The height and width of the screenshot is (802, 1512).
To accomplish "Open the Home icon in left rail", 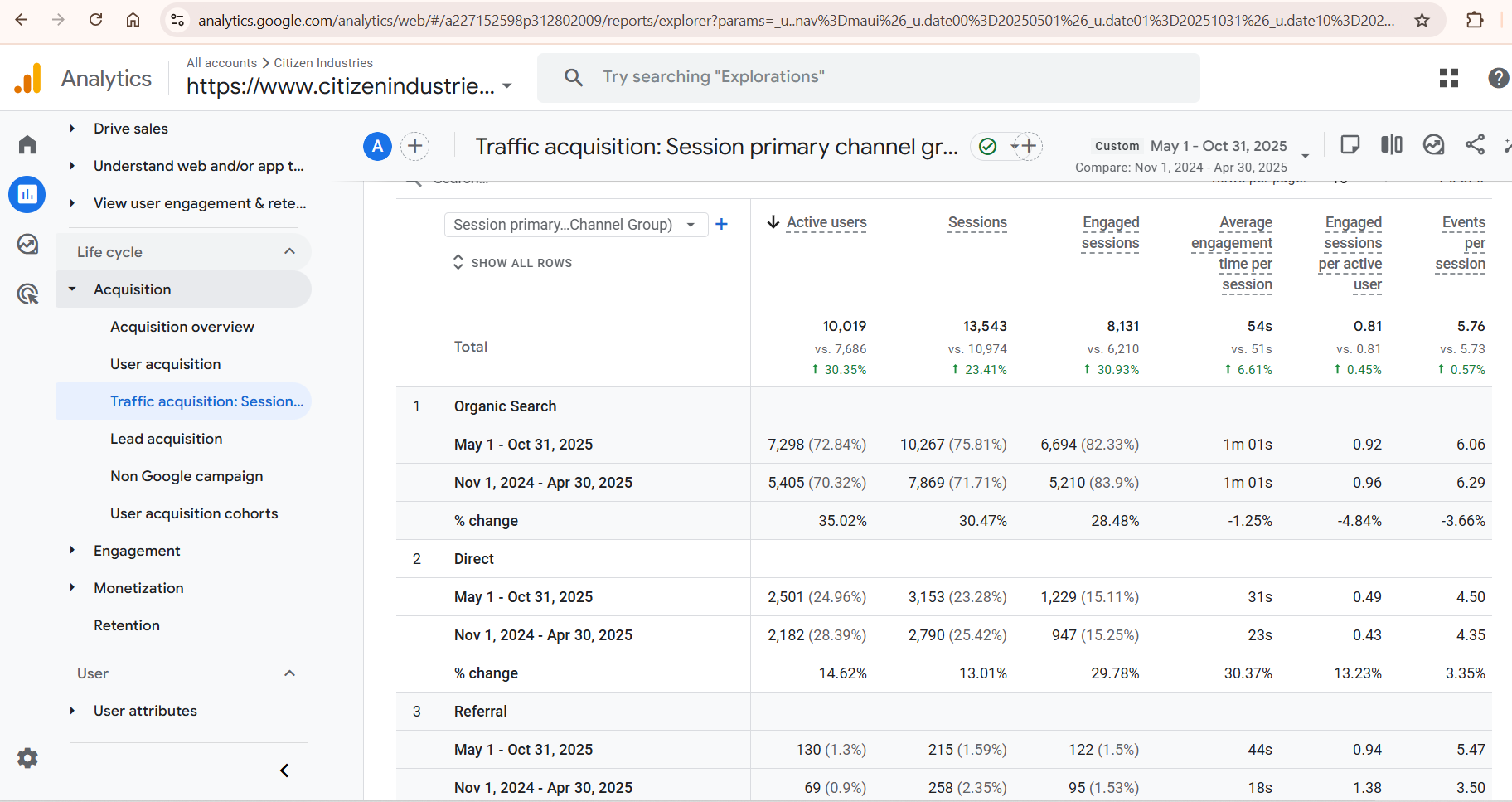I will click(x=27, y=145).
